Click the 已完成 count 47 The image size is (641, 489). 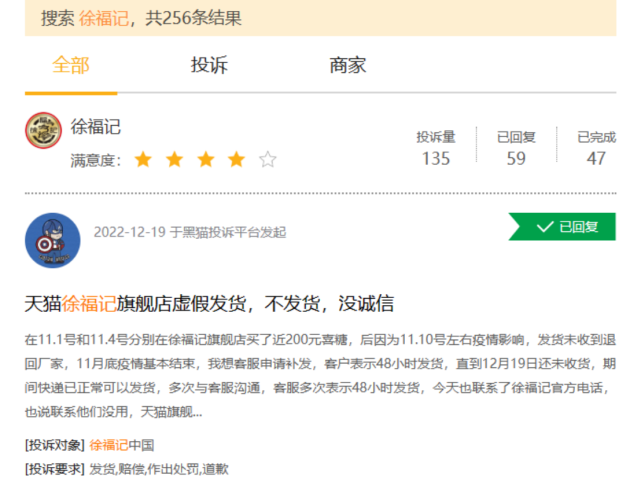(x=596, y=159)
